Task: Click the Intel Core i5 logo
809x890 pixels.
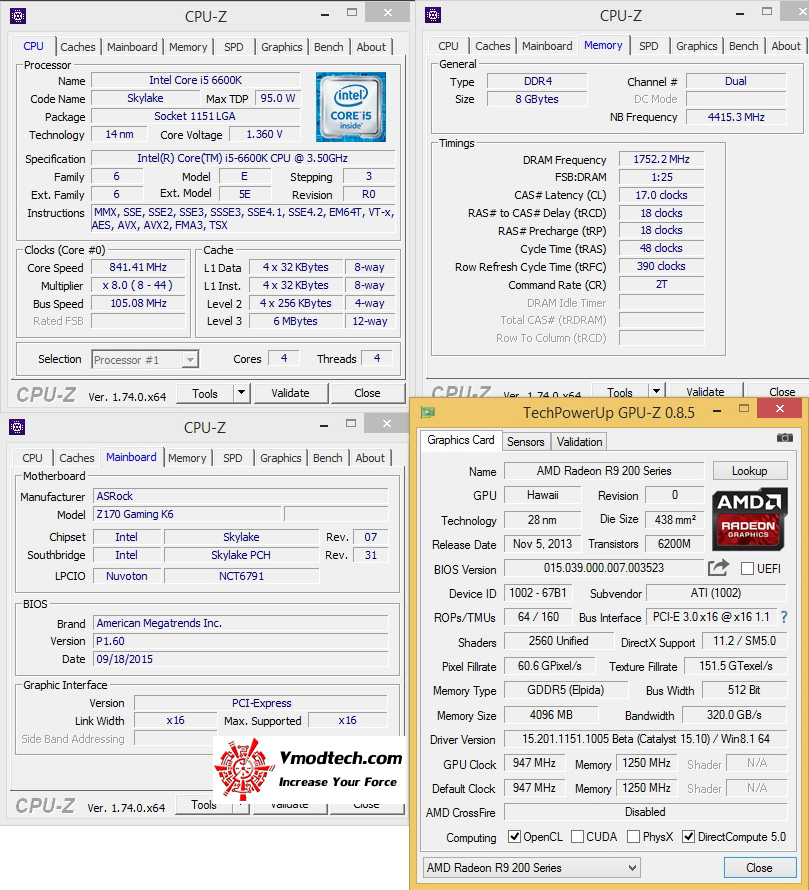Action: pos(351,107)
